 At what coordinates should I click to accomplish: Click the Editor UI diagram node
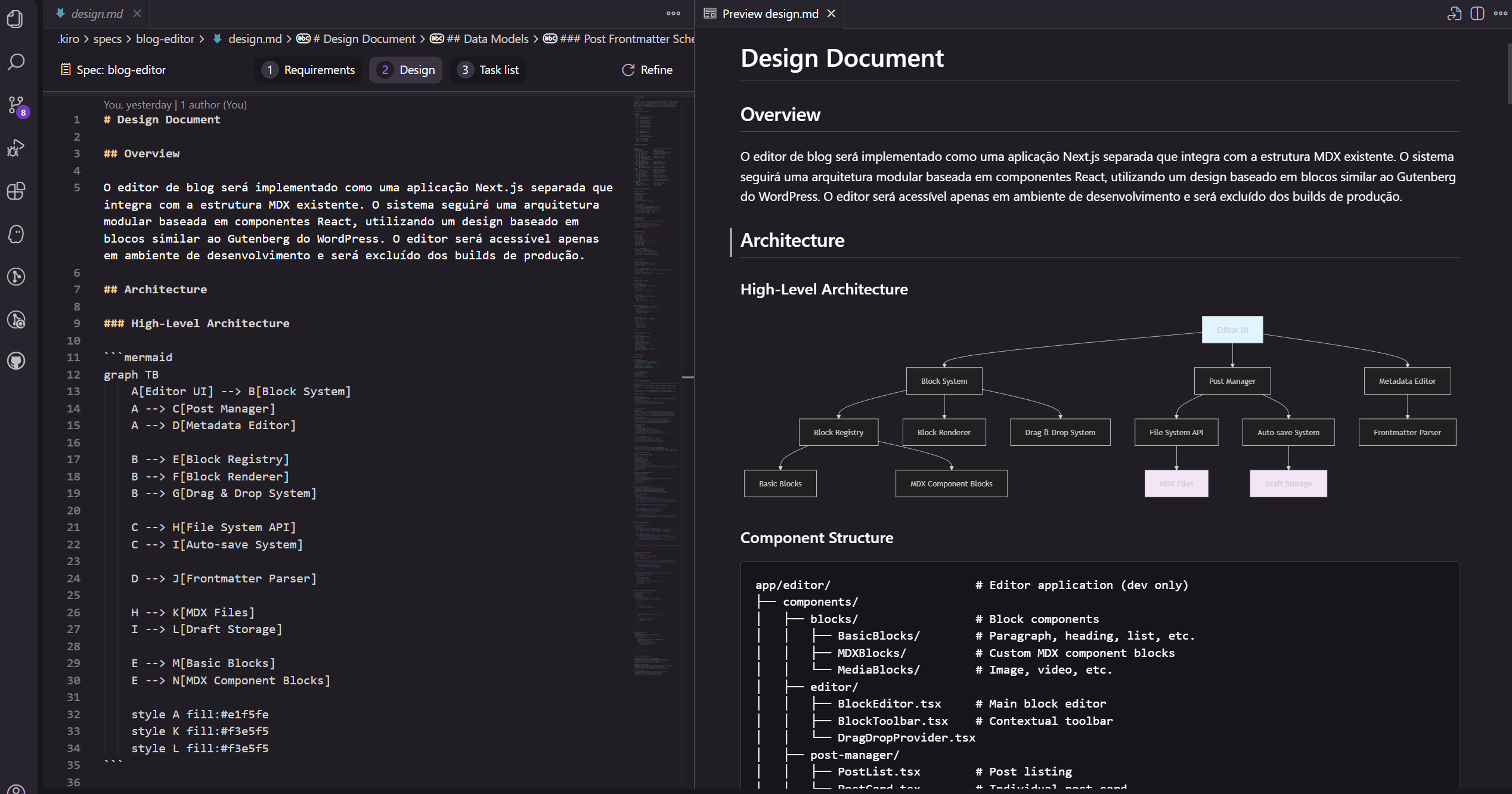[x=1232, y=330]
